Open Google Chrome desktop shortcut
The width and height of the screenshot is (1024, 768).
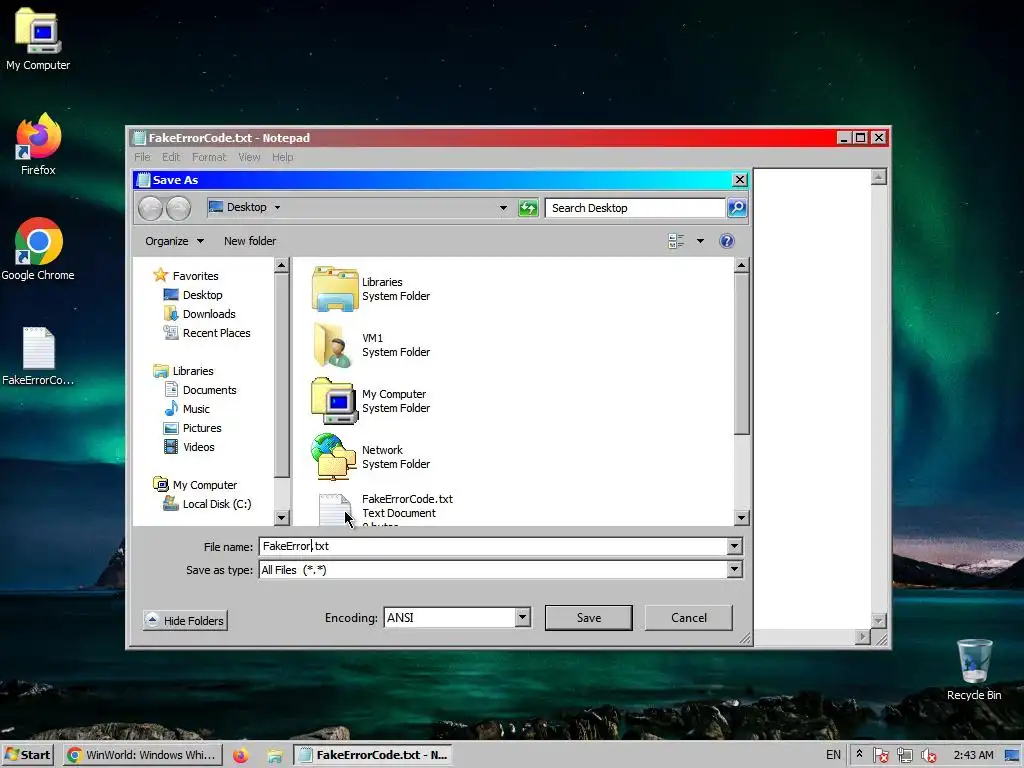point(38,242)
